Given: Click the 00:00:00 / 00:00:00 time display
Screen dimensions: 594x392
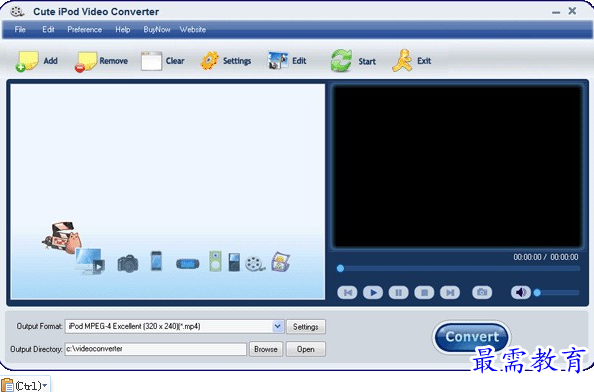Looking at the screenshot, I should pyautogui.click(x=546, y=257).
